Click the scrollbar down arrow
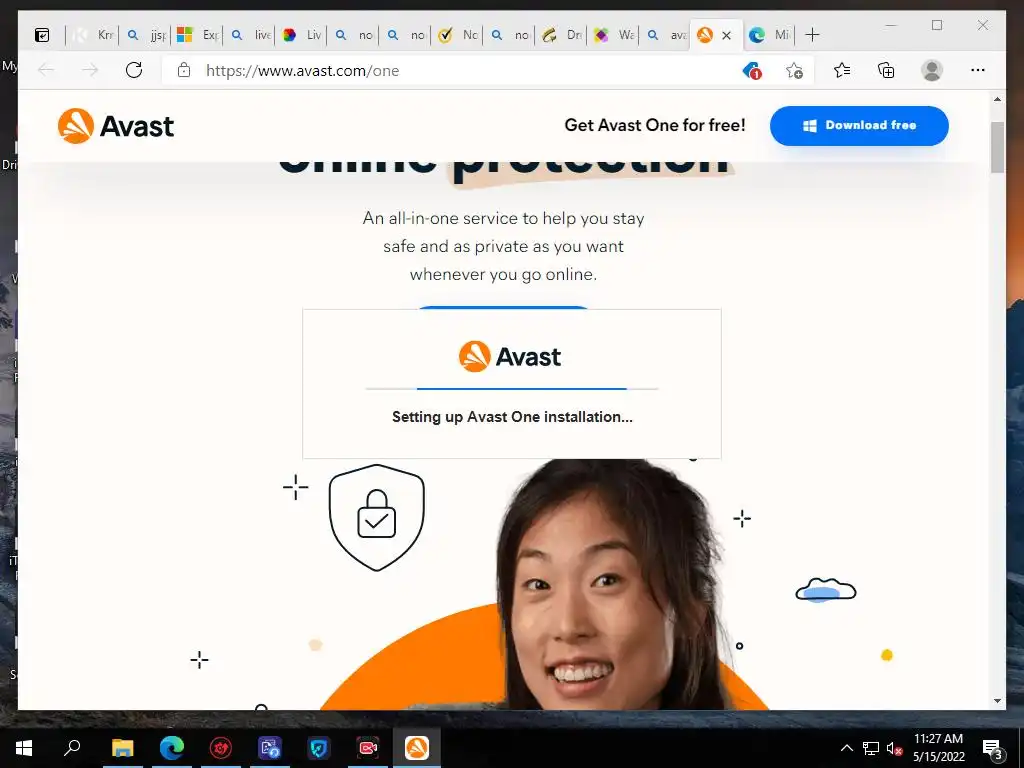The height and width of the screenshot is (768, 1024). [x=997, y=701]
